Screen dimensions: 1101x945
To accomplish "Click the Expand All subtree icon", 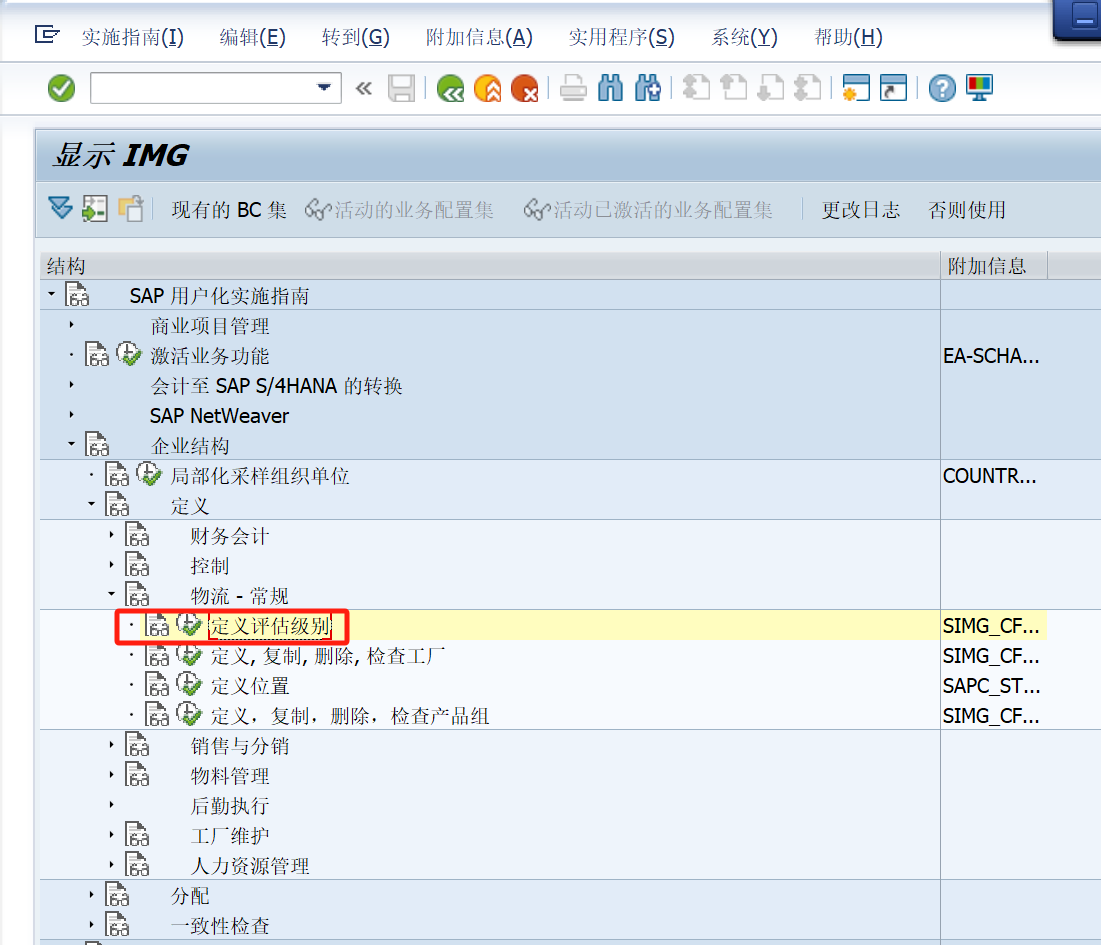I will coord(60,209).
